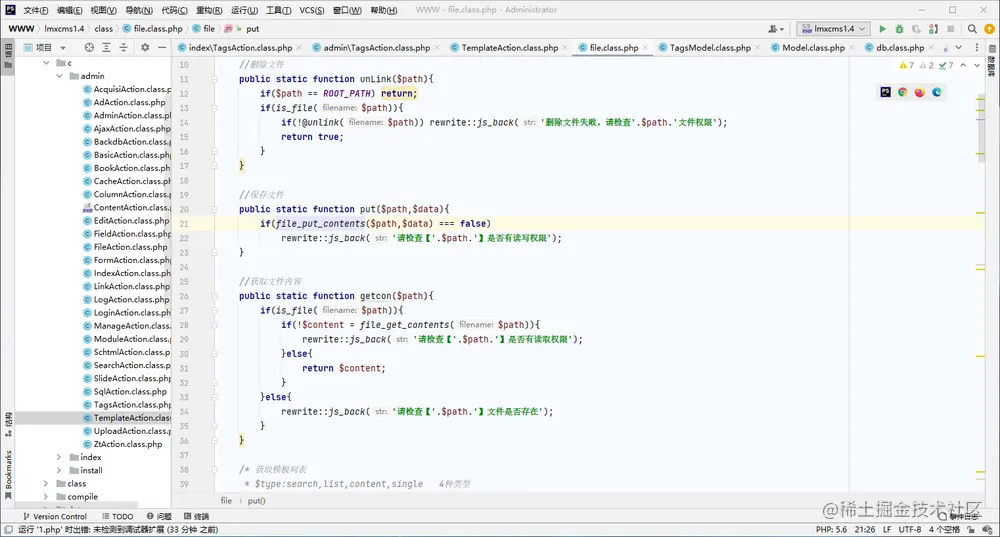
Task: Toggle TODO tool window
Action: point(118,517)
